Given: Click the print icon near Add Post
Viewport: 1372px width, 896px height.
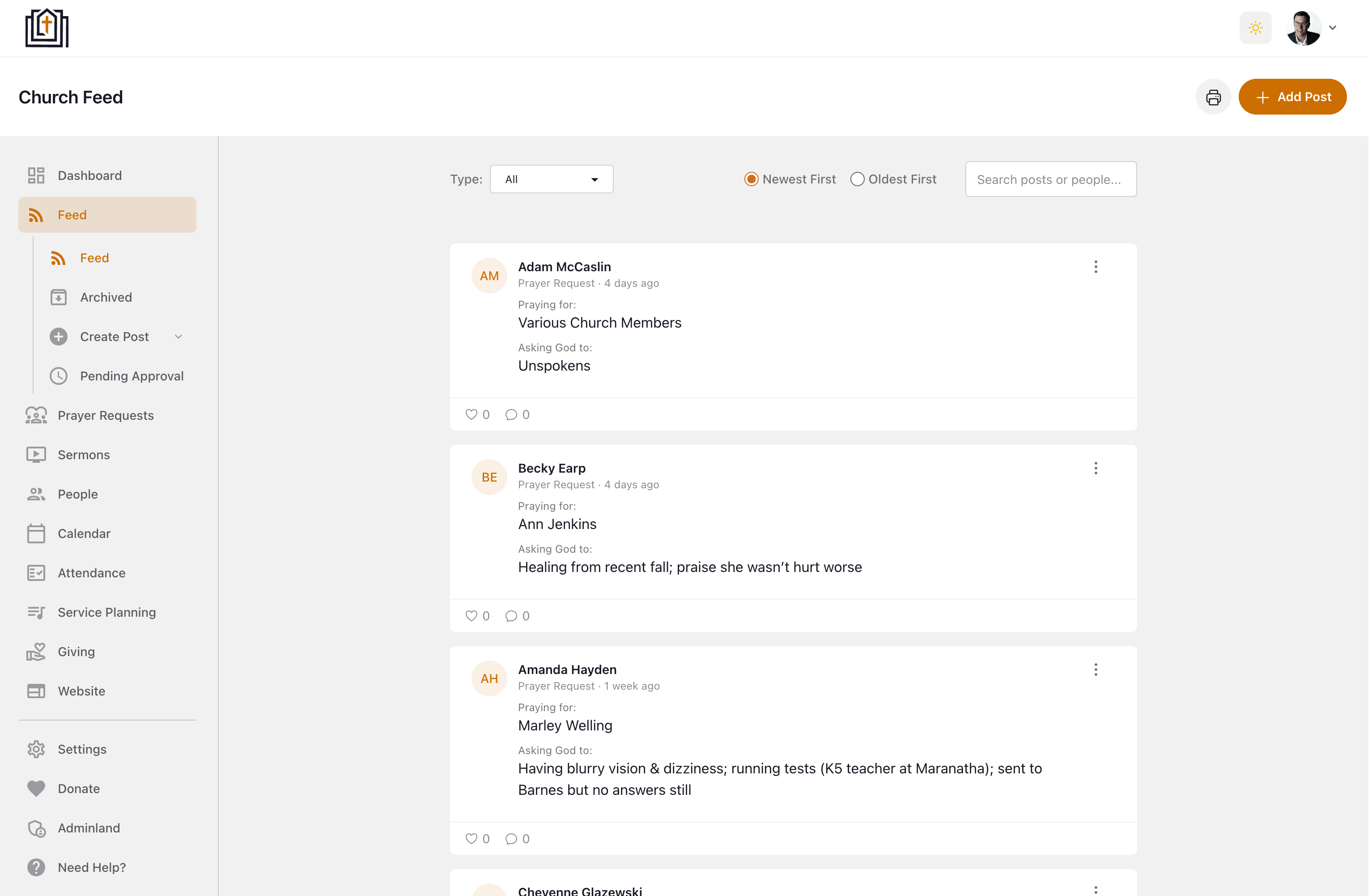Looking at the screenshot, I should 1213,96.
